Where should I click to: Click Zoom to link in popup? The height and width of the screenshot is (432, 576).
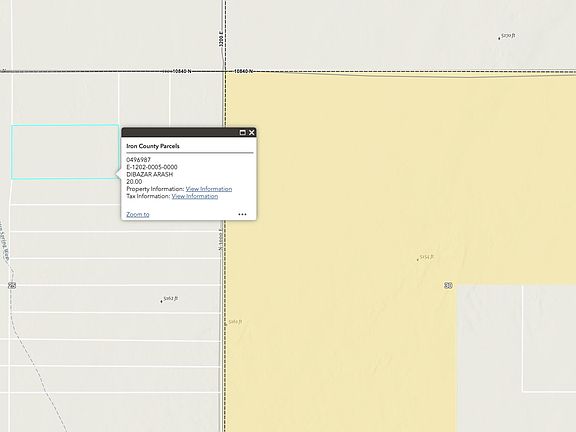(x=138, y=214)
